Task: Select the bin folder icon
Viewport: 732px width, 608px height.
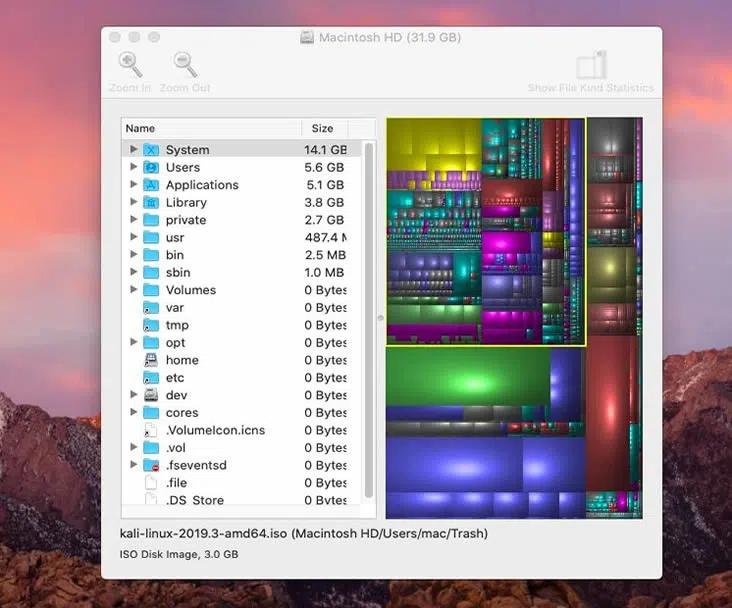Action: tap(151, 255)
